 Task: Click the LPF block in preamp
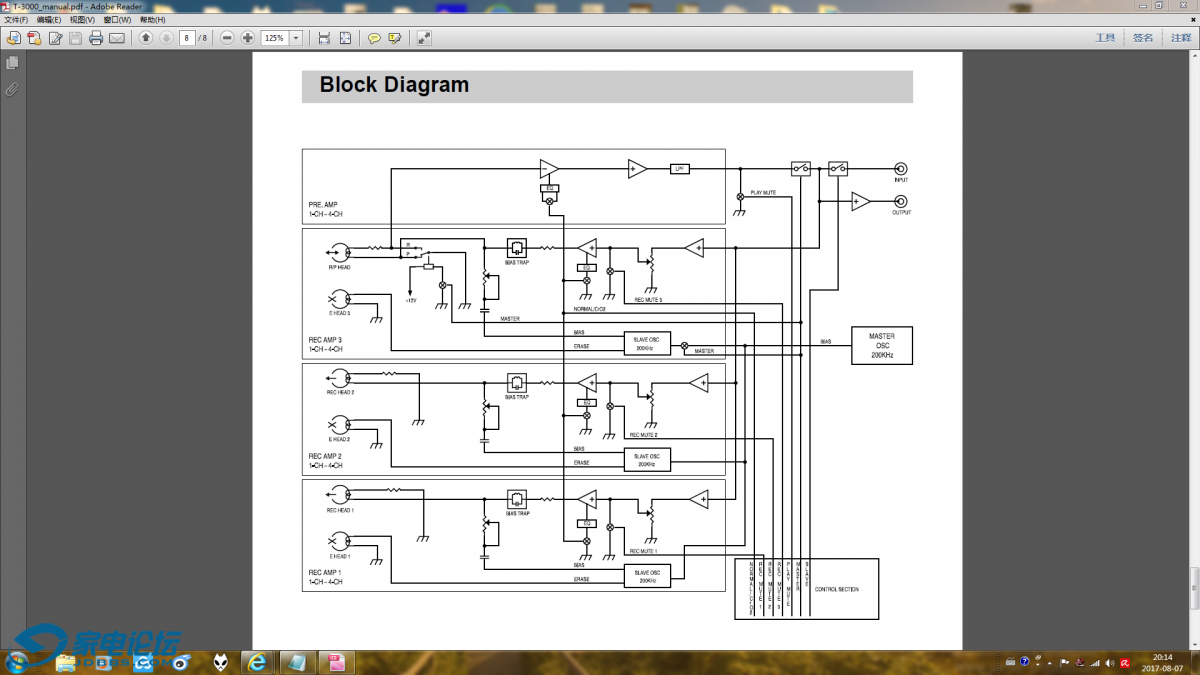[679, 169]
